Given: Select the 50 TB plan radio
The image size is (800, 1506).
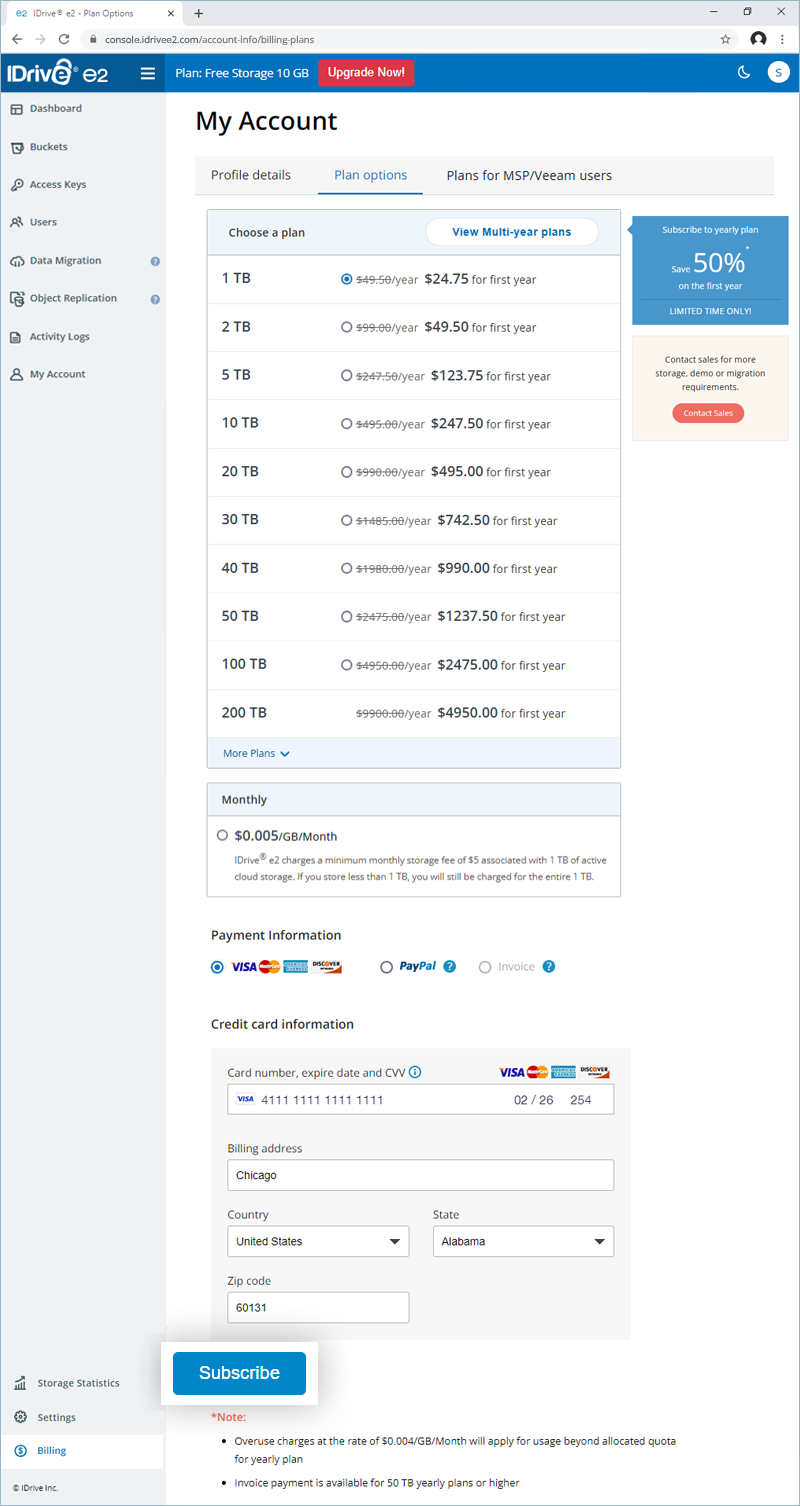Looking at the screenshot, I should point(347,617).
